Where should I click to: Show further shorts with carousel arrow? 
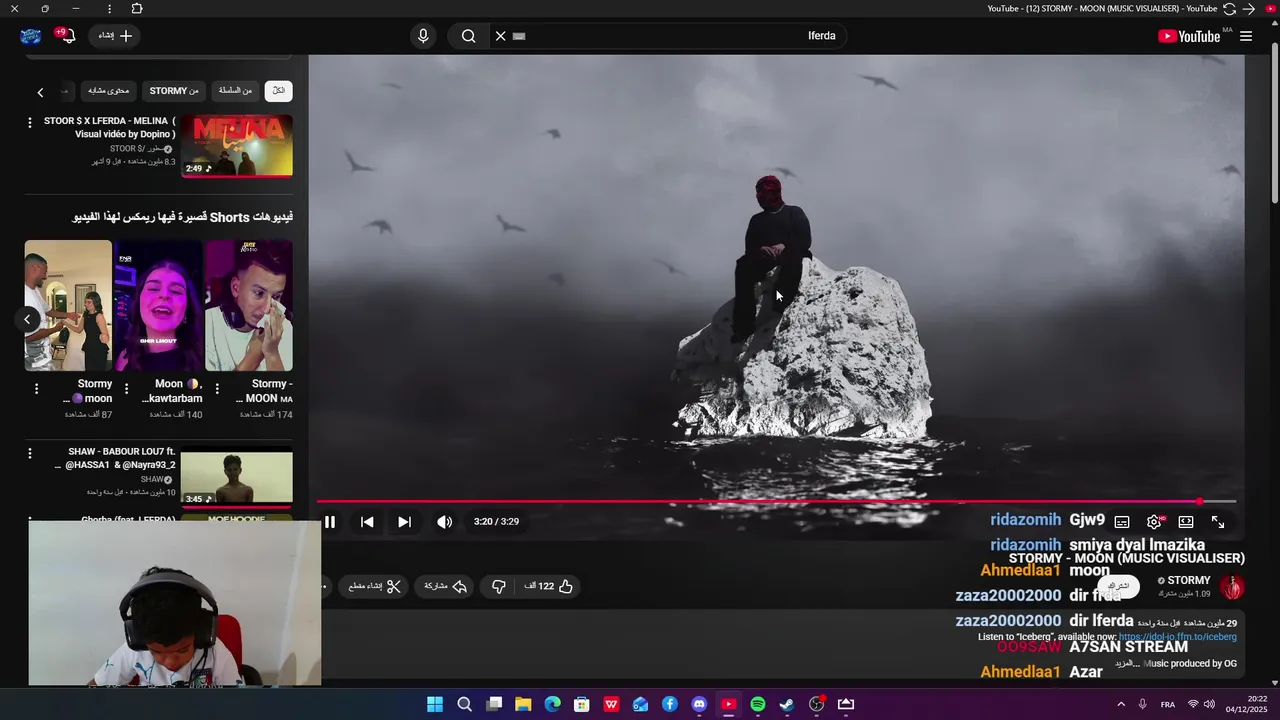(28, 320)
